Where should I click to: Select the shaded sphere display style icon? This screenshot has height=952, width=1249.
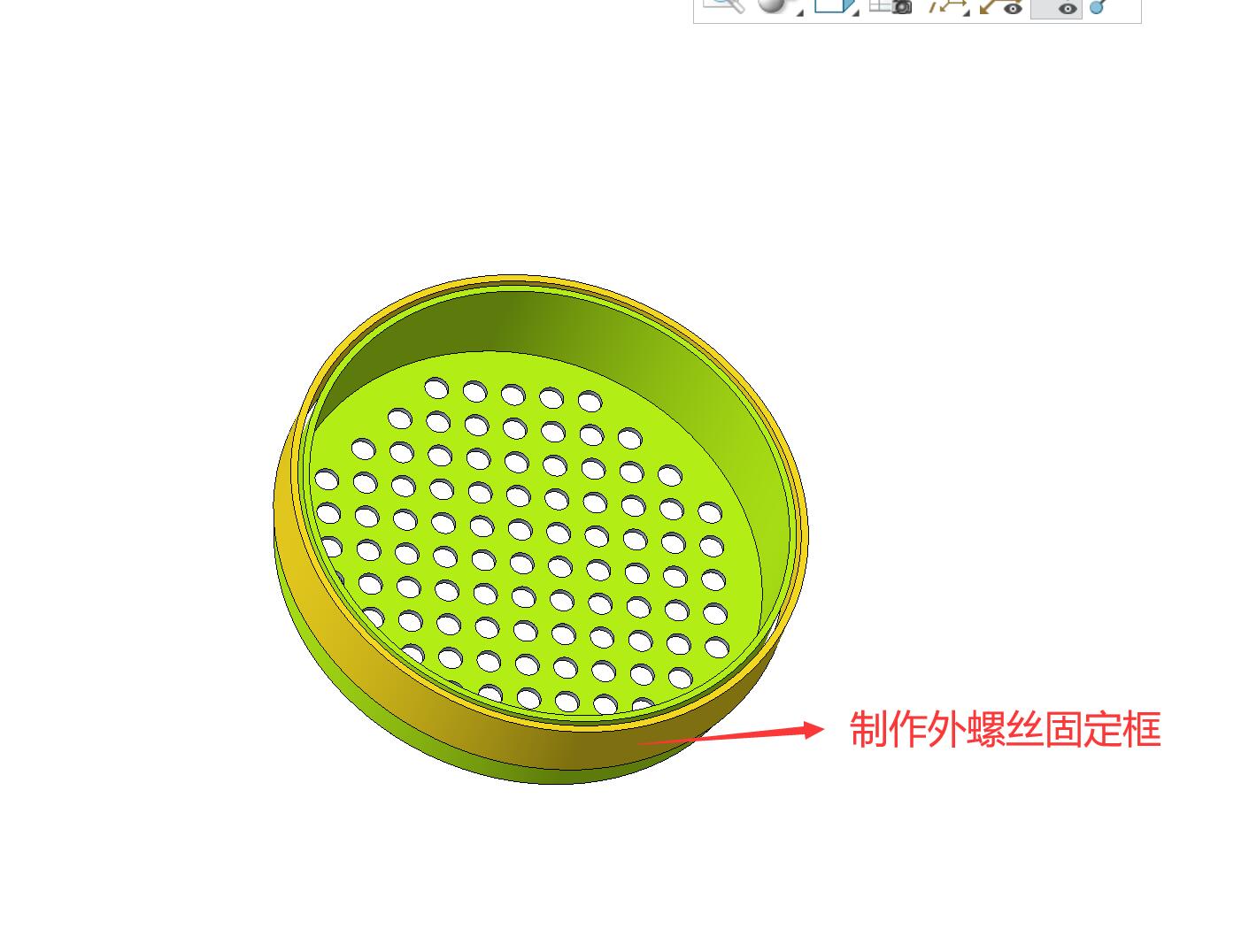[773, 4]
